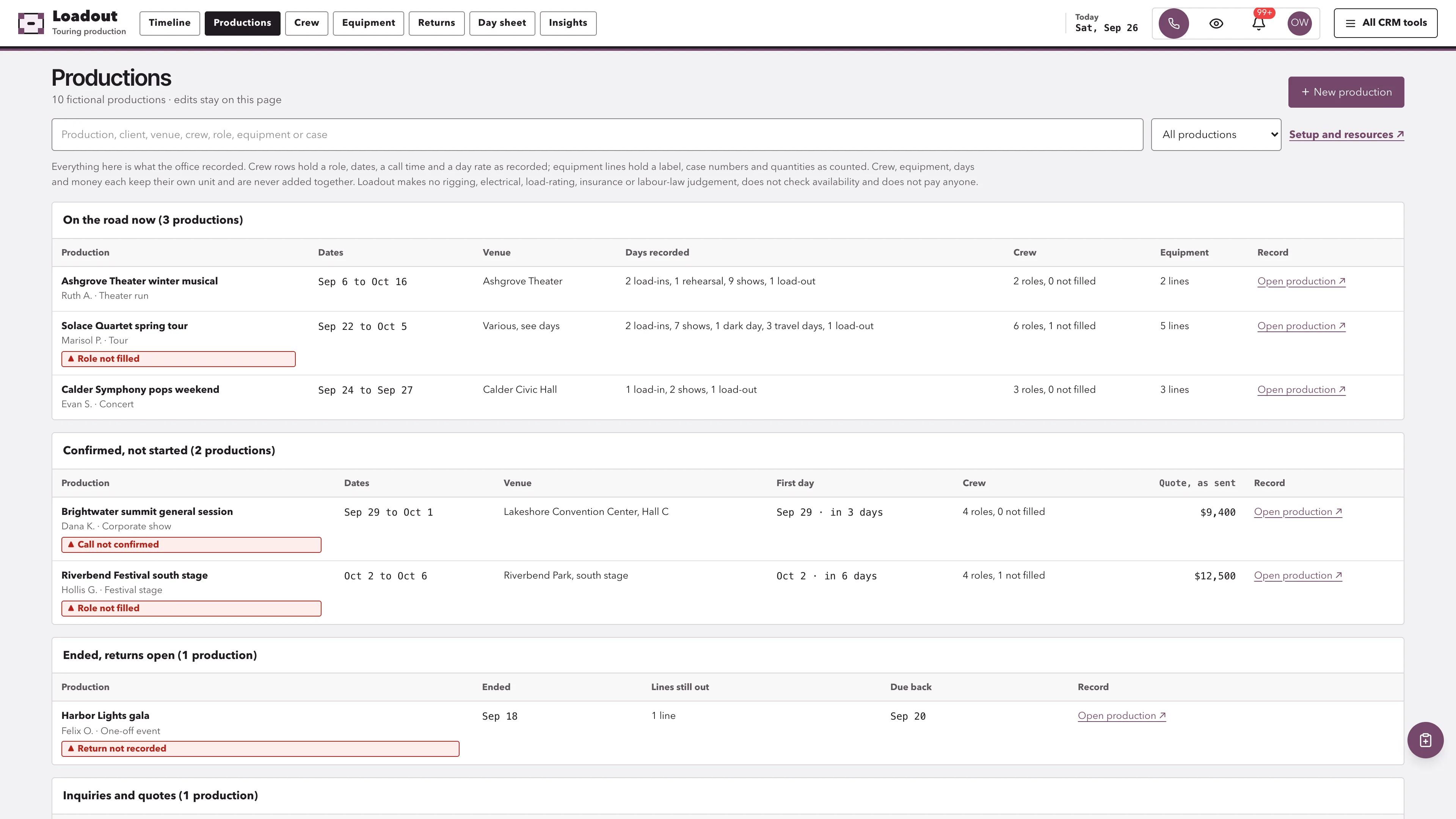
Task: Click the Call not confirmed badge
Action: click(191, 545)
